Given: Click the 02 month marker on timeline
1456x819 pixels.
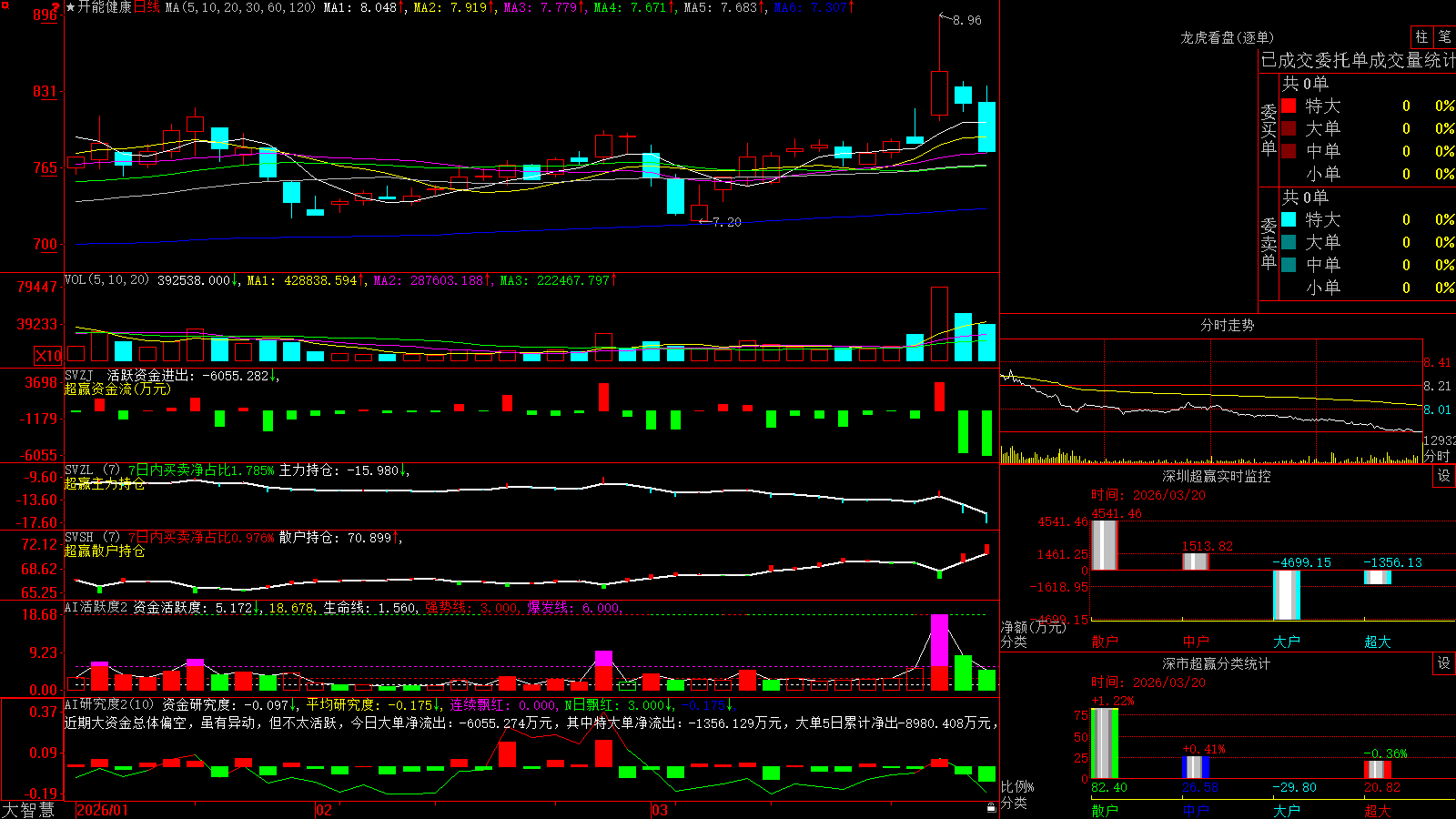Looking at the screenshot, I should point(323,810).
